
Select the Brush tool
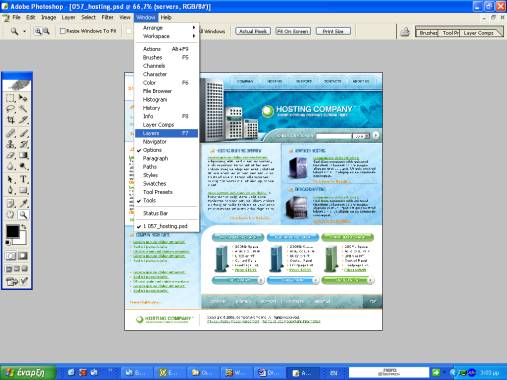[23, 133]
